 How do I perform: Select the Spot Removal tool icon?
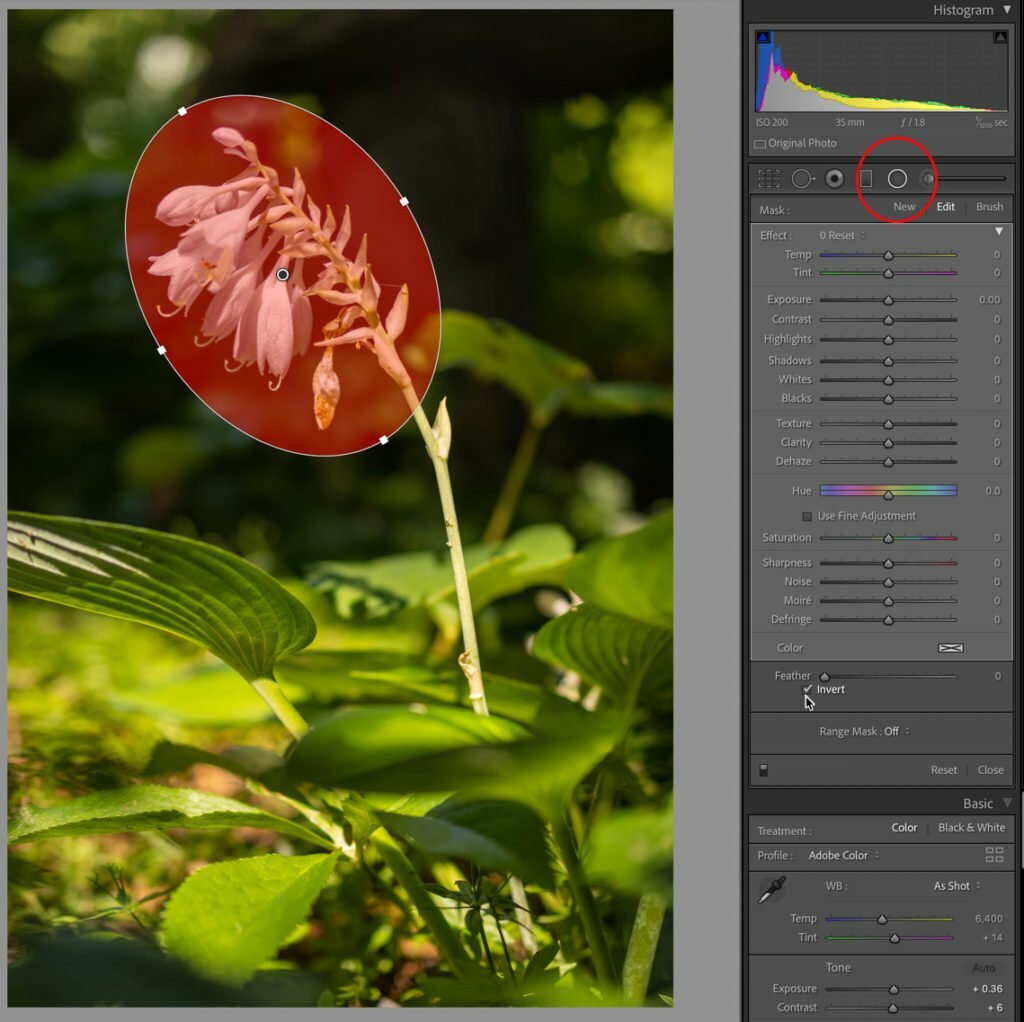pos(803,178)
